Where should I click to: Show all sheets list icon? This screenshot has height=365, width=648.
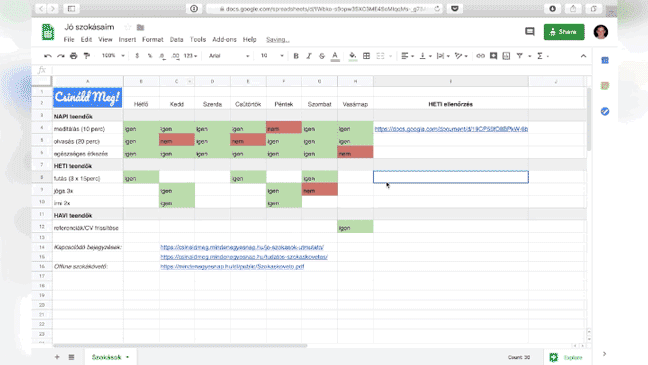click(x=71, y=357)
